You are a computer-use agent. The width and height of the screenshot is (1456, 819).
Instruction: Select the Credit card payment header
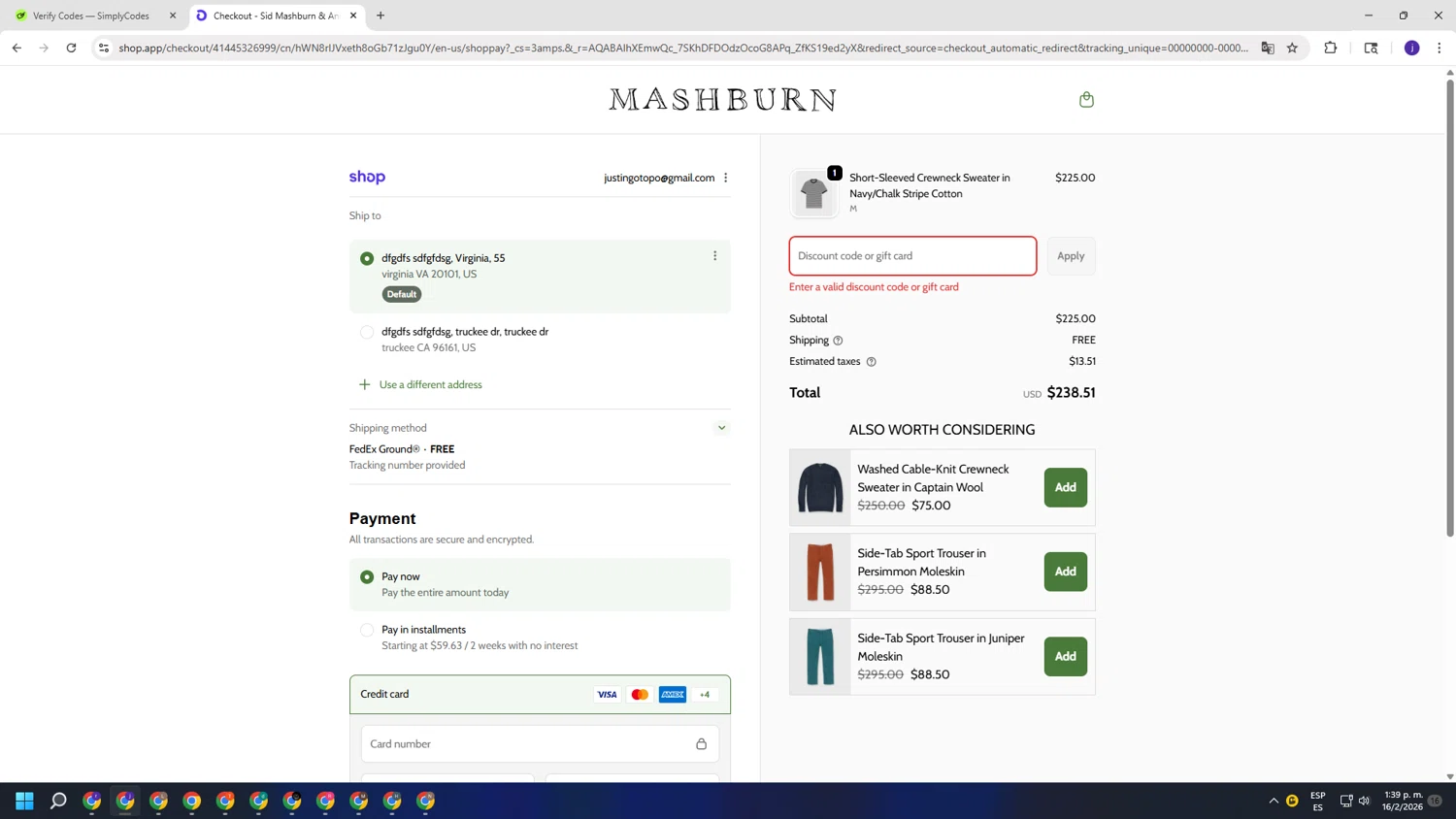540,695
